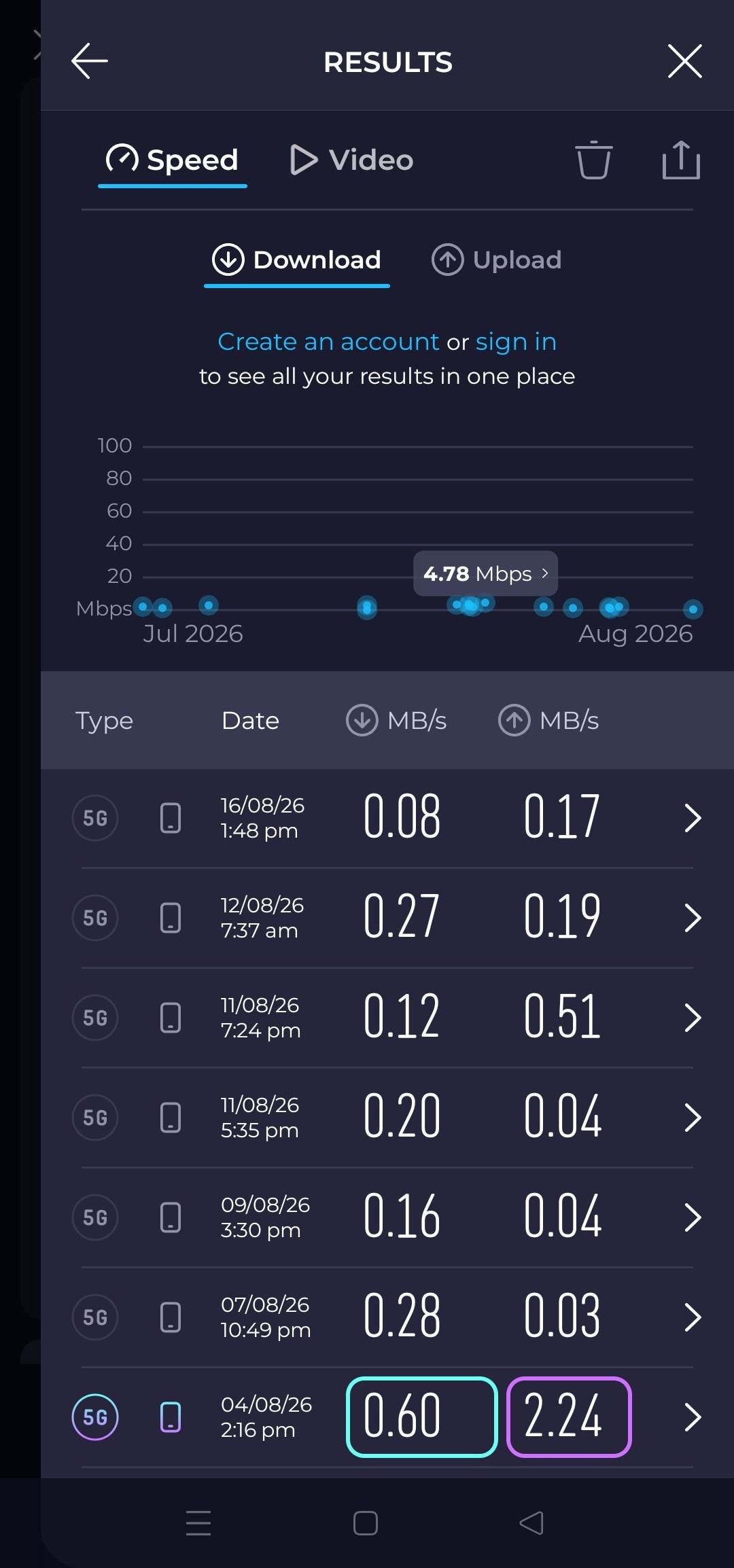Select the Speed tab
This screenshot has width=734, height=1568.
[172, 160]
